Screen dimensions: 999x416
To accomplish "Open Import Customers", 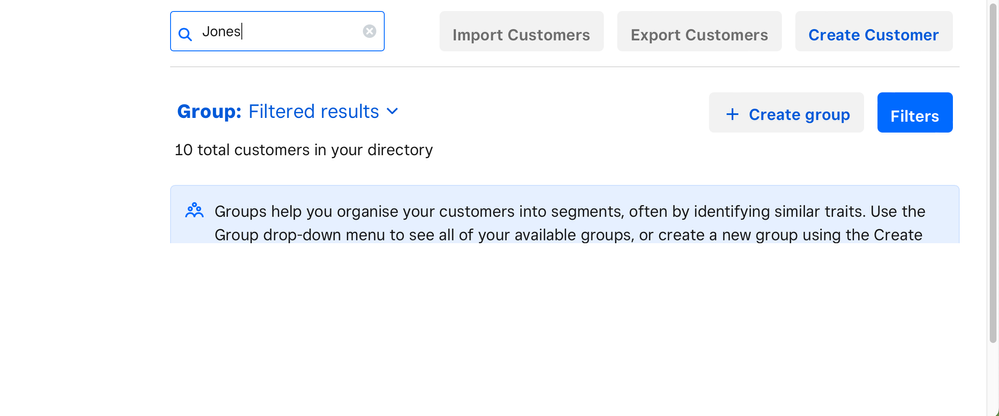I will click(x=521, y=34).
